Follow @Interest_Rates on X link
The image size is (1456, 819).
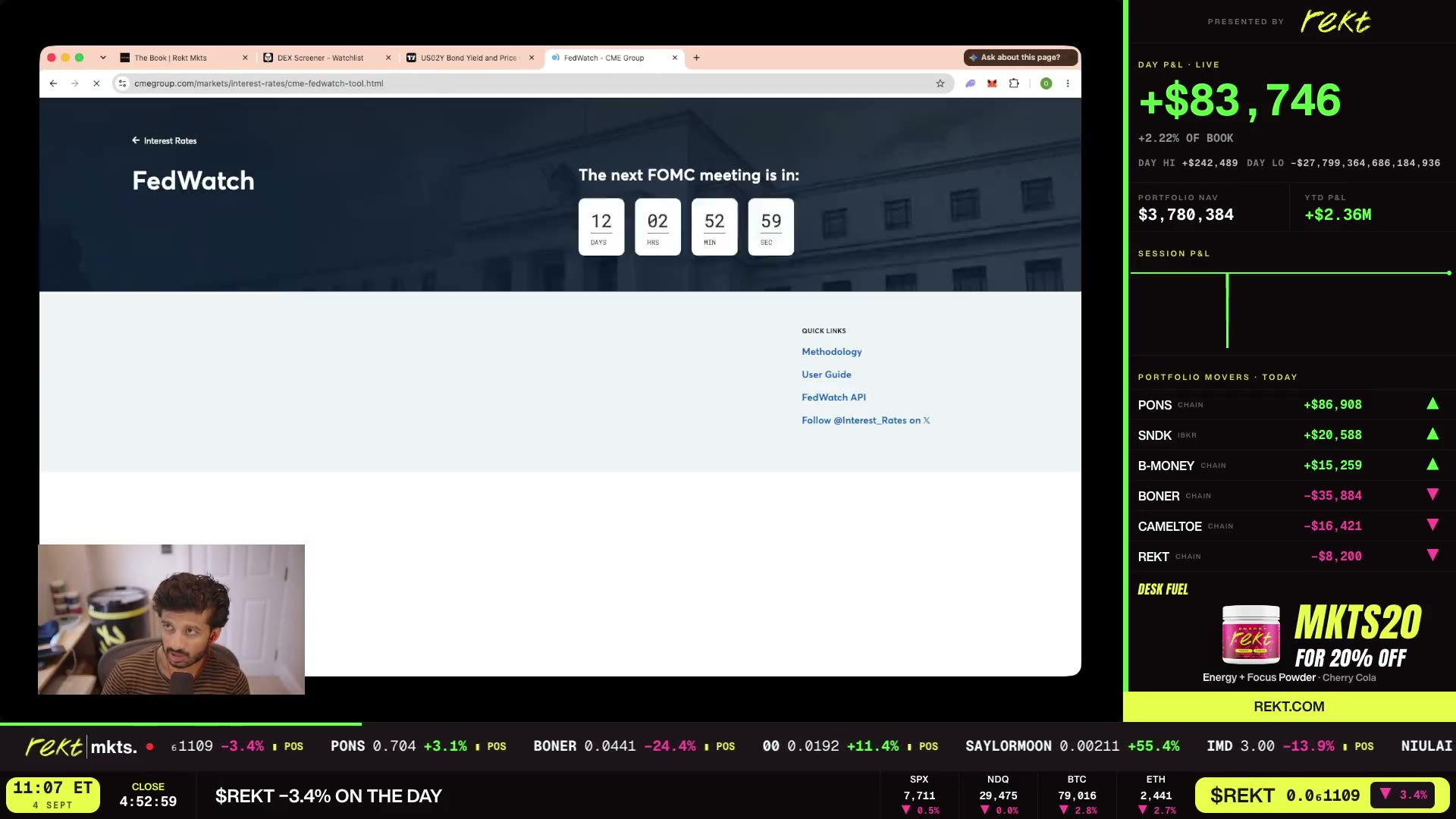point(865,420)
